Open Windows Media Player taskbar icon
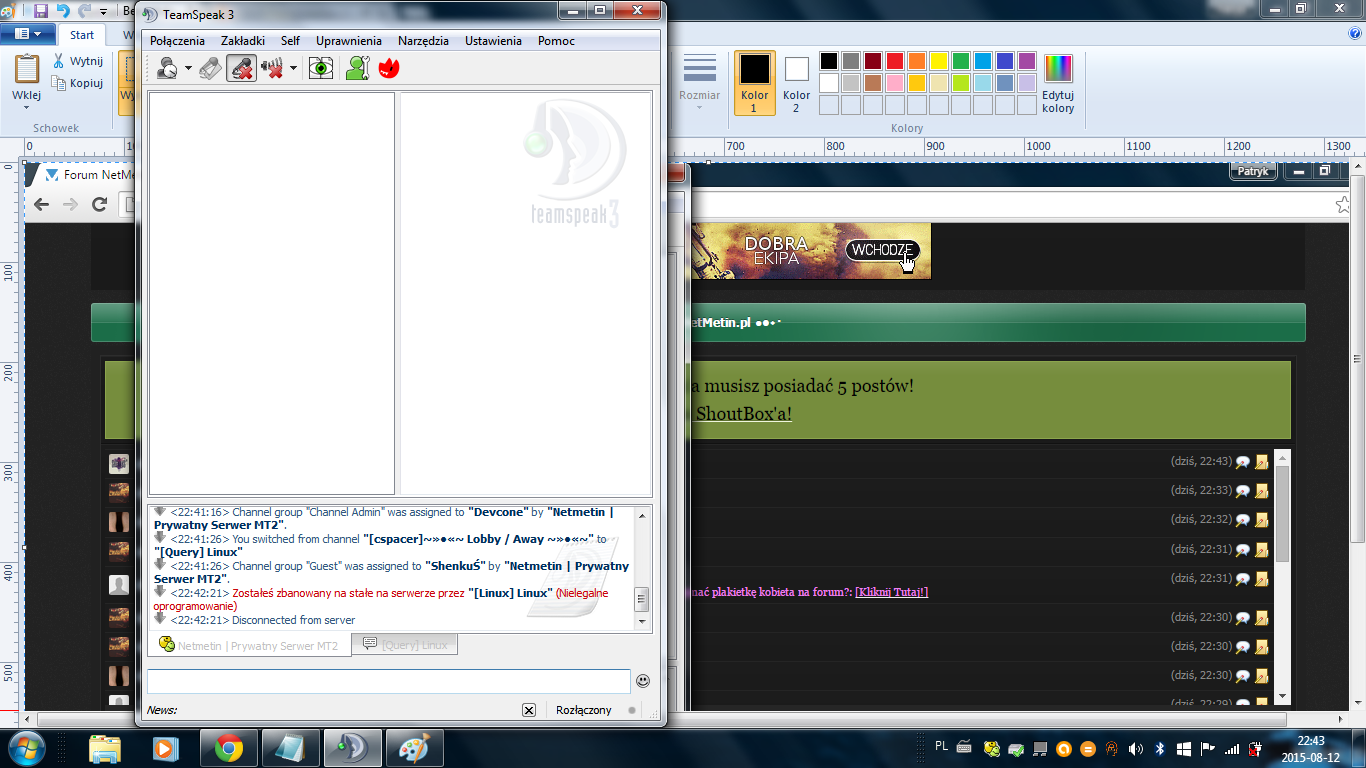This screenshot has height=768, width=1366. pyautogui.click(x=164, y=748)
